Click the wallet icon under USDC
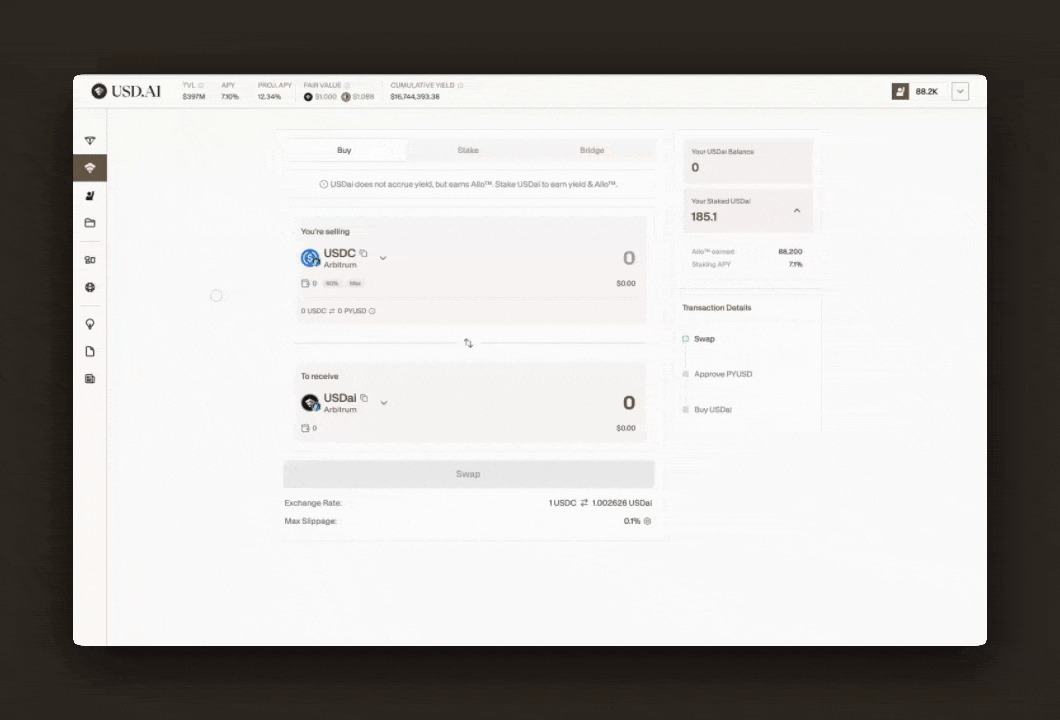 pos(305,283)
